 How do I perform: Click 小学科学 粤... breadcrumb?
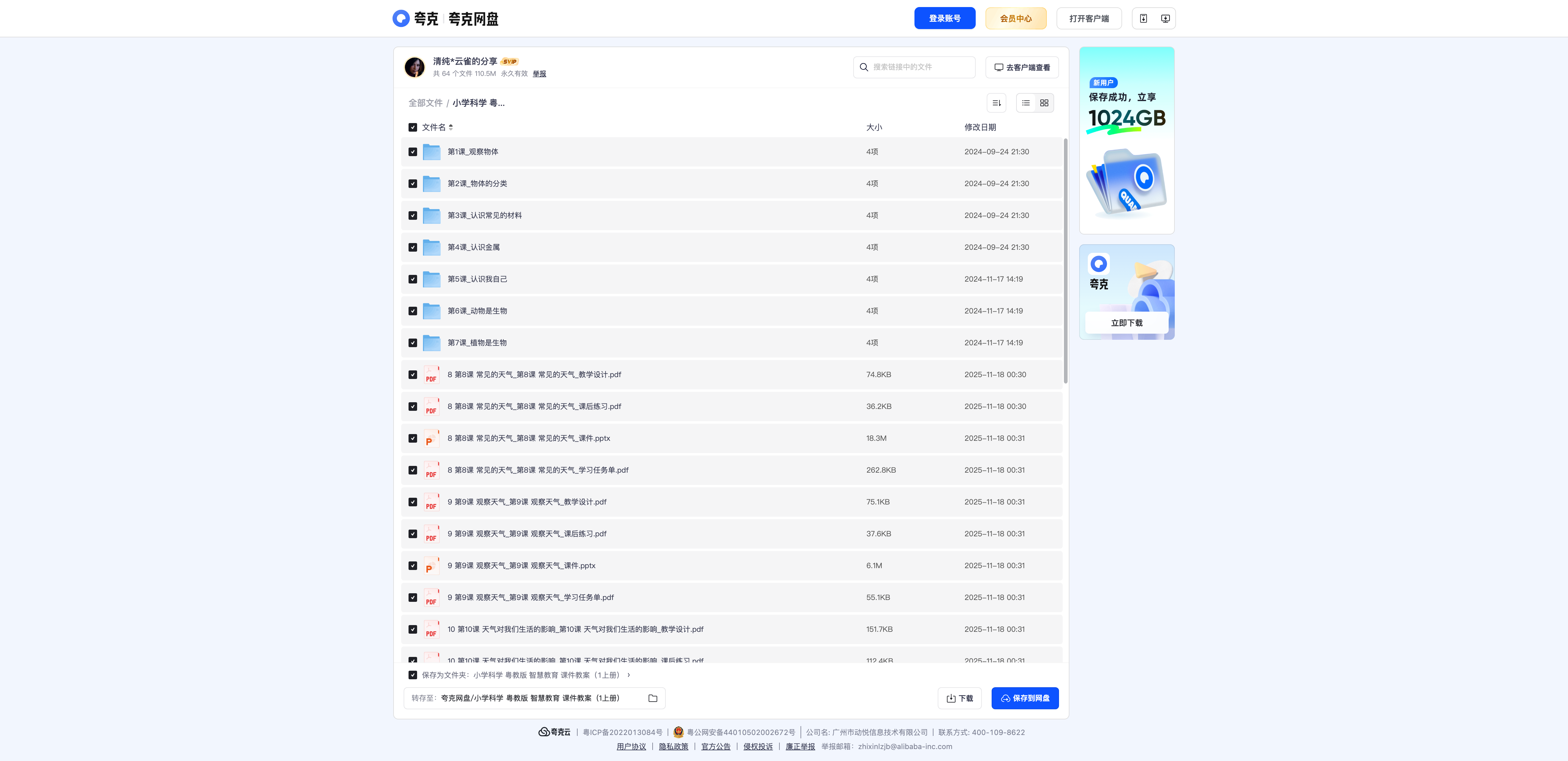(x=478, y=103)
